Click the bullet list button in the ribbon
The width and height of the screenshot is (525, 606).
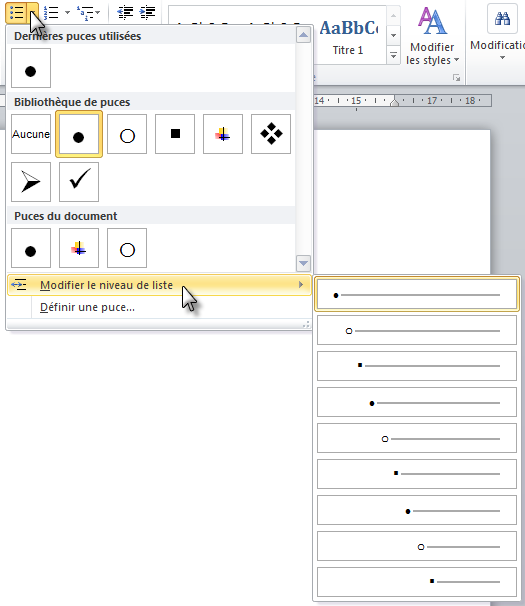coord(17,12)
